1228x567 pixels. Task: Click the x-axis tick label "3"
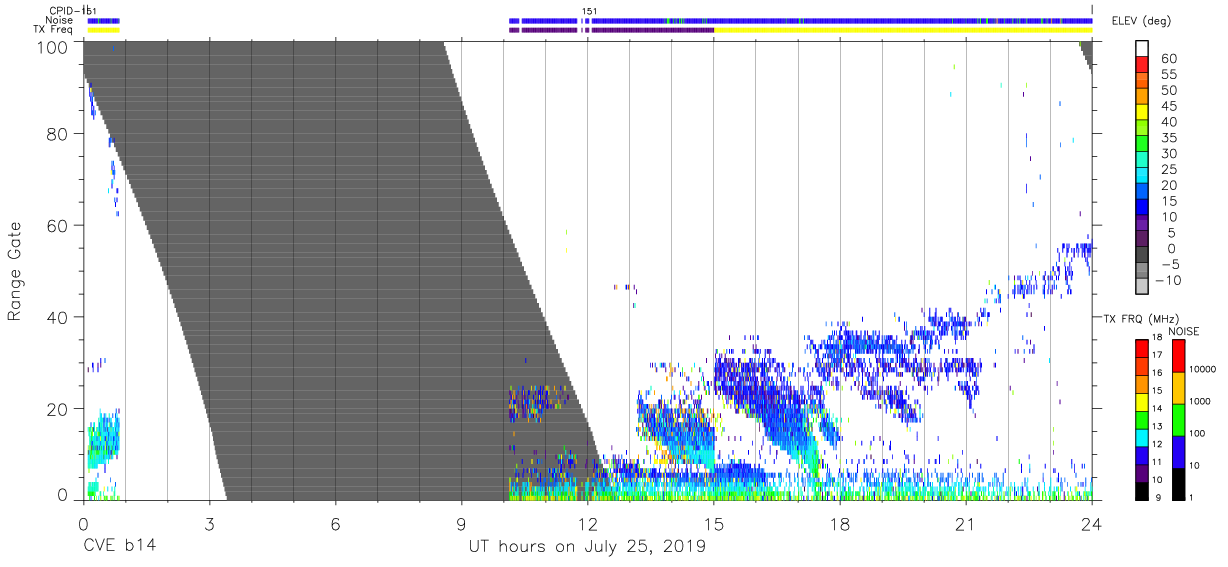point(209,524)
